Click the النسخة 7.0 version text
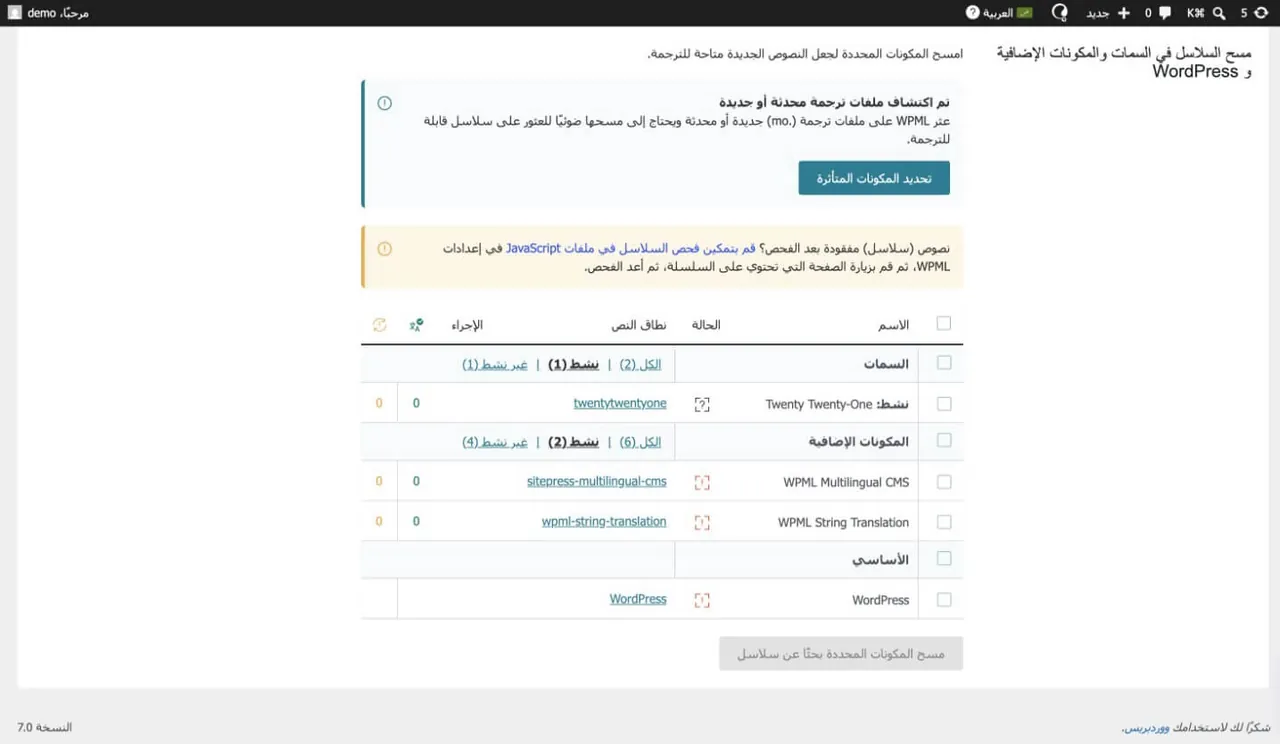The image size is (1280, 744). (x=44, y=727)
